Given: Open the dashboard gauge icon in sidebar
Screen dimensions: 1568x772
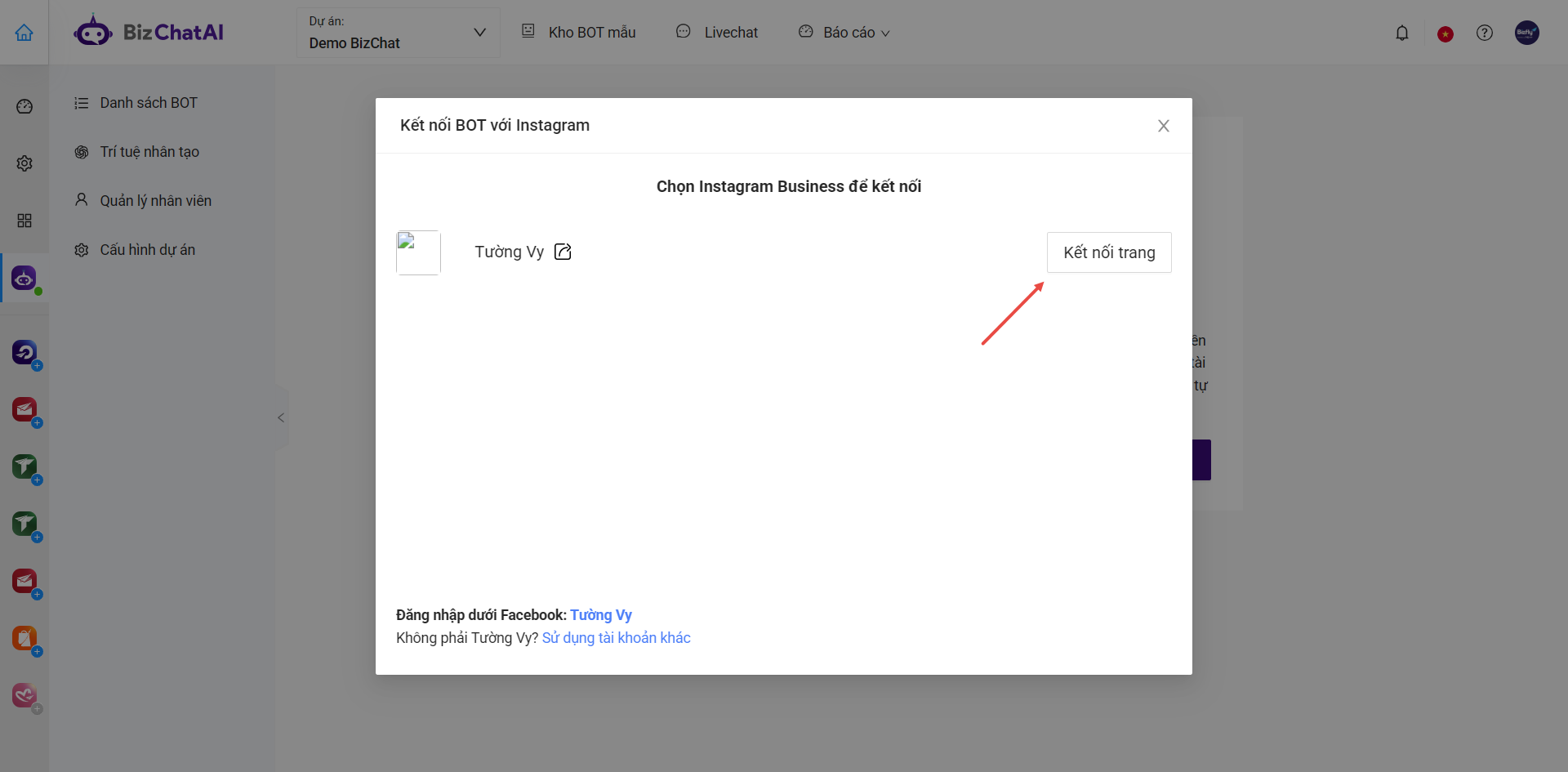Looking at the screenshot, I should 24,106.
